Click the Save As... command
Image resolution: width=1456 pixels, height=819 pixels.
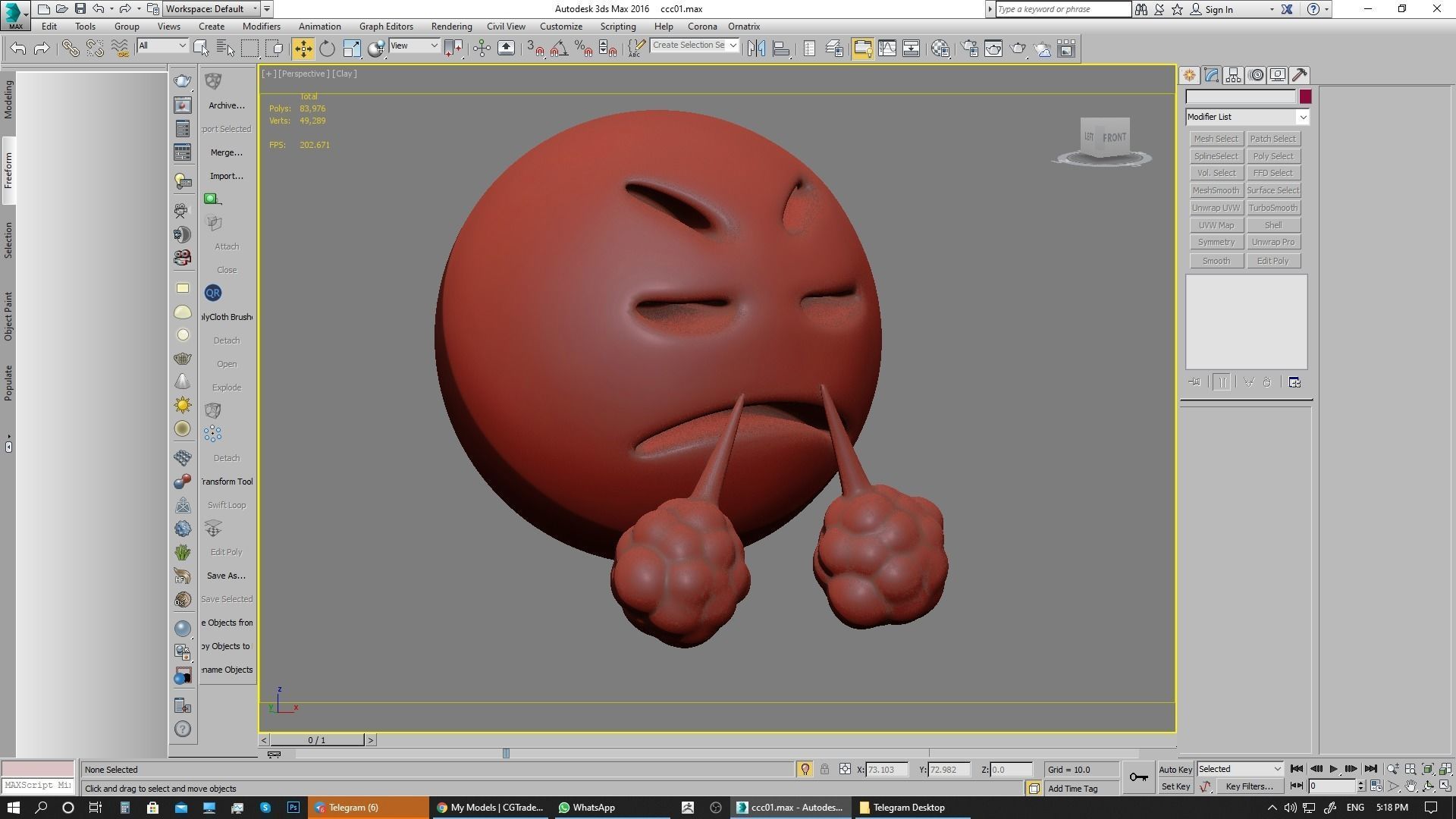(x=226, y=576)
